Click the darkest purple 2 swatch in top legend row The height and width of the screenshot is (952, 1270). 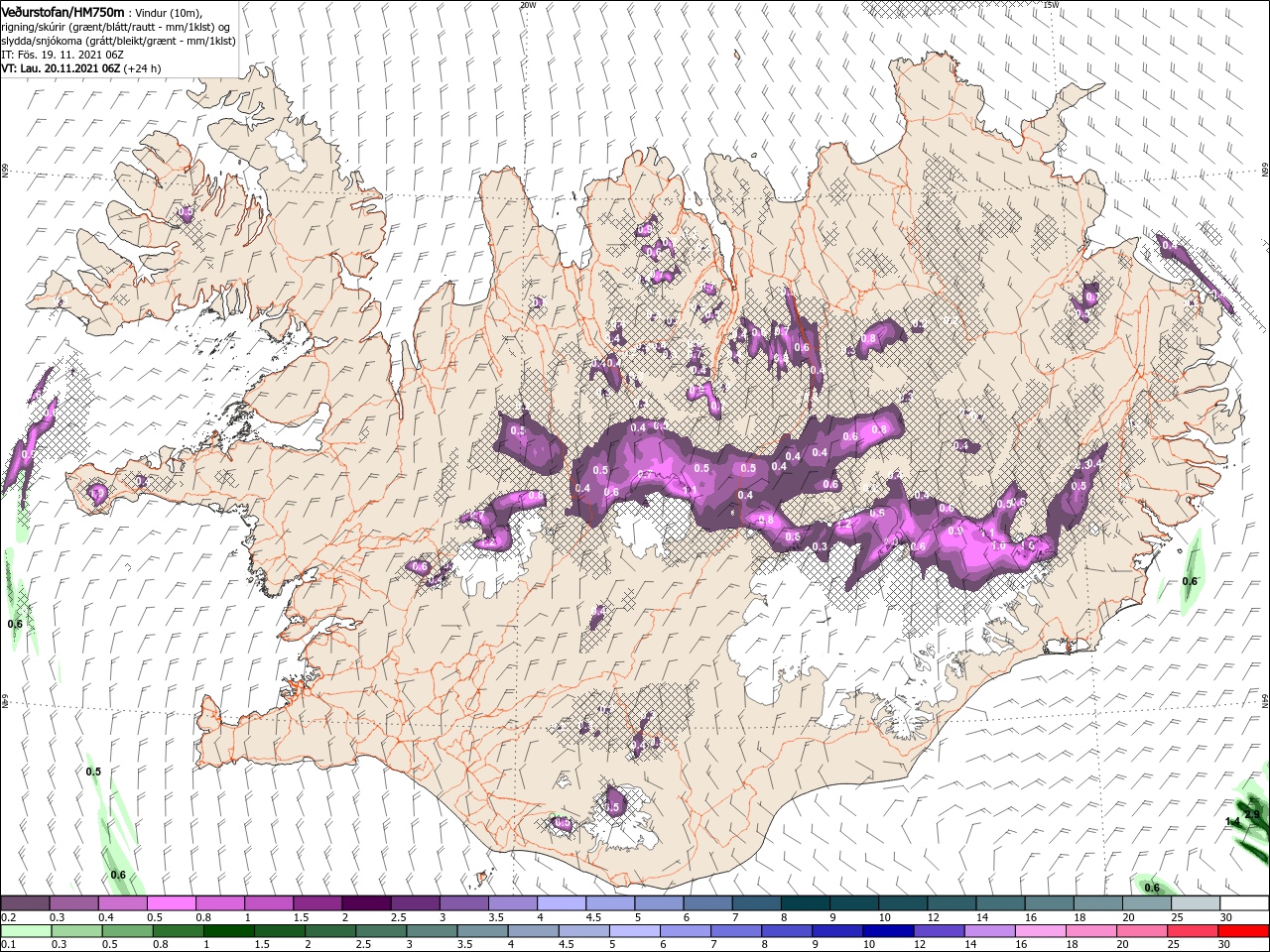point(366,903)
